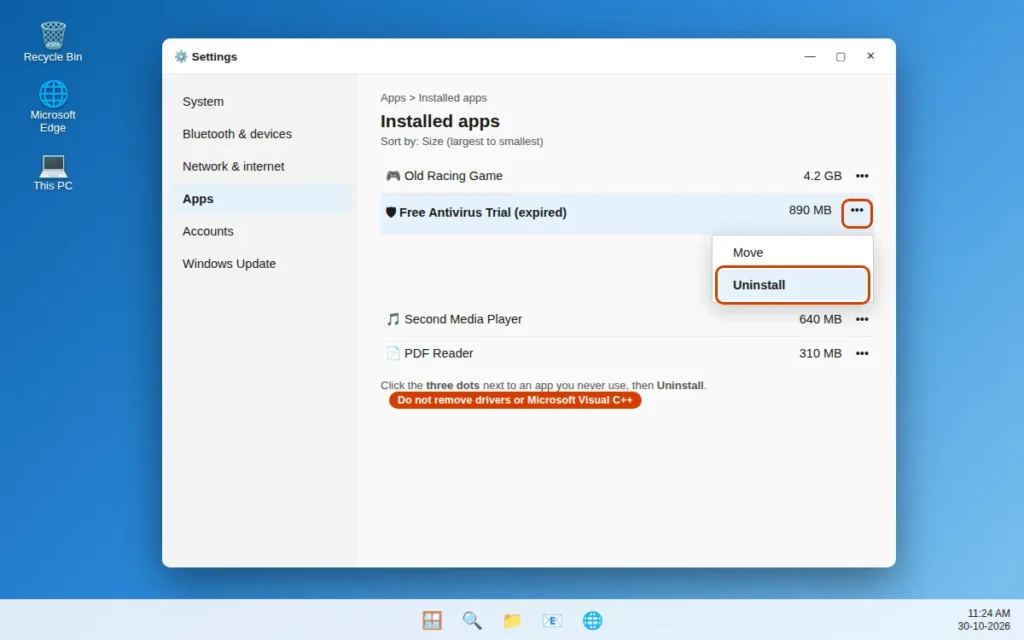Select the Free Antivirus Trial (expired) name
1024x640 pixels.
tap(483, 212)
